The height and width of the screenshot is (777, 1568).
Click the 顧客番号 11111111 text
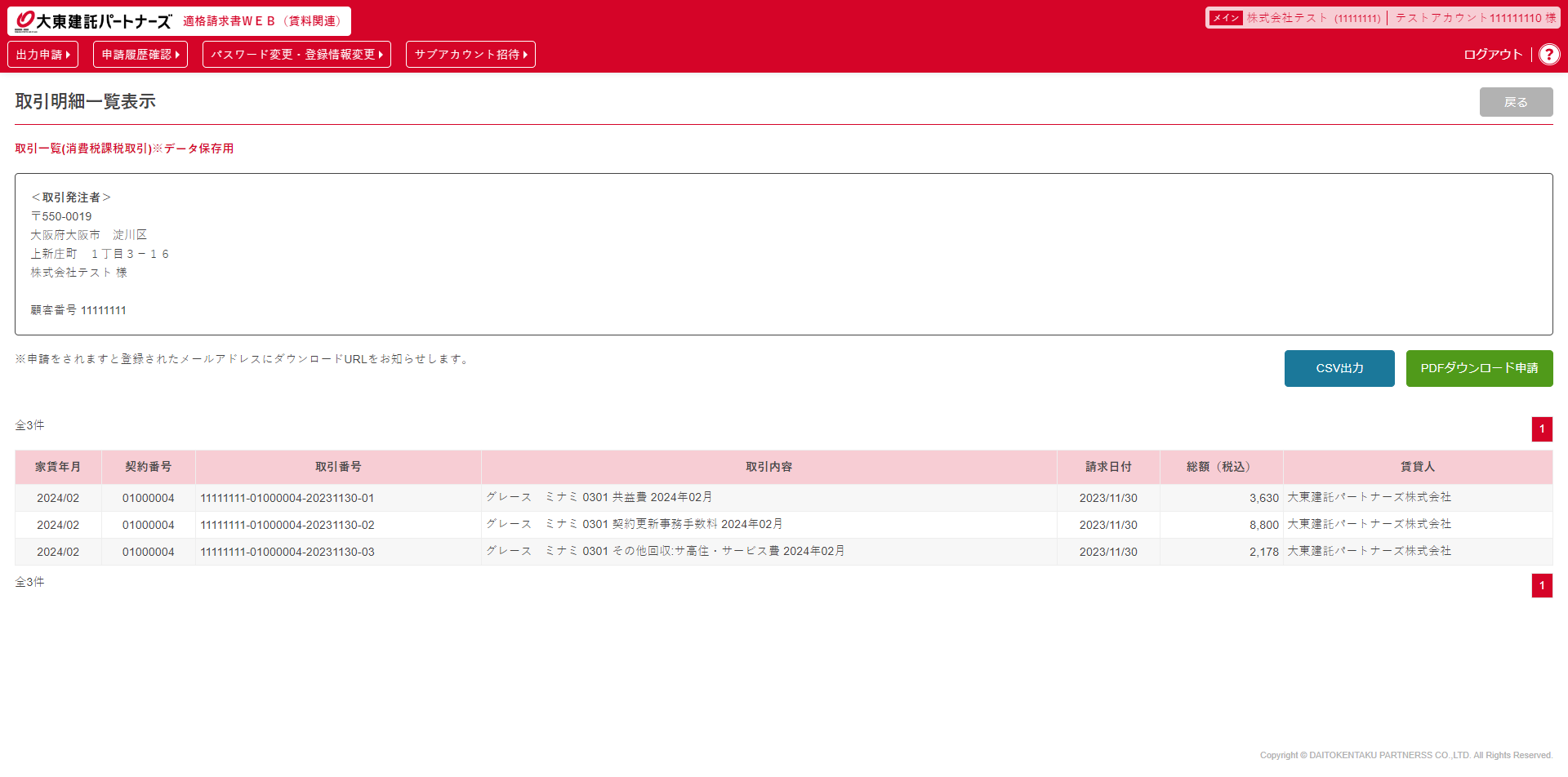point(78,310)
